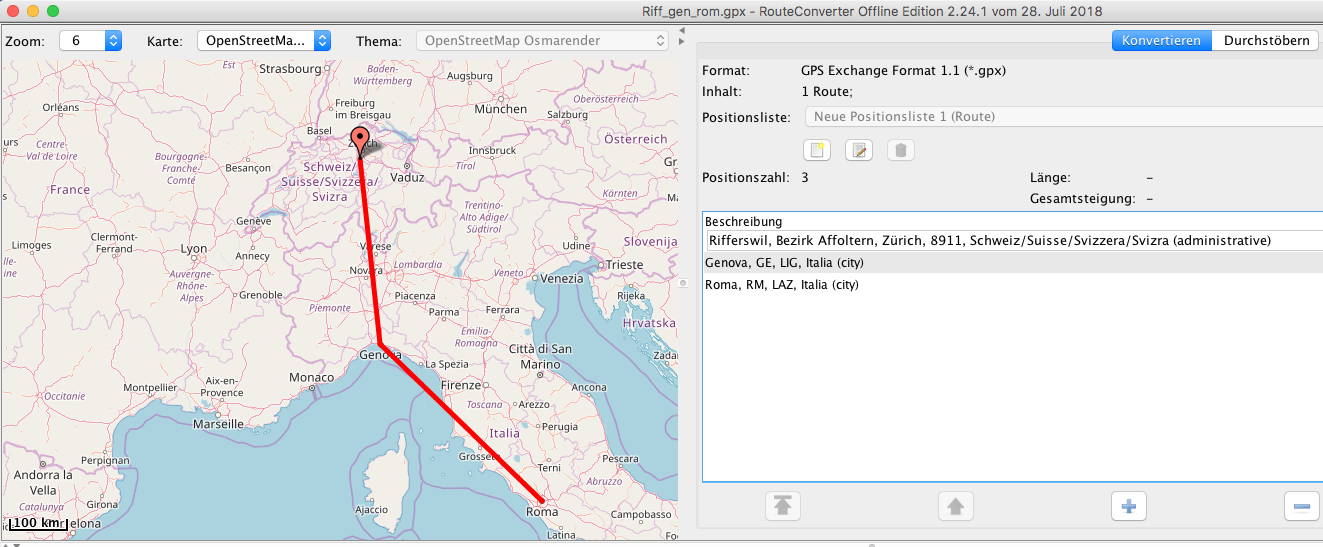Image resolution: width=1323 pixels, height=547 pixels.
Task: Switch to the Durchstöbern tab
Action: click(x=1266, y=40)
